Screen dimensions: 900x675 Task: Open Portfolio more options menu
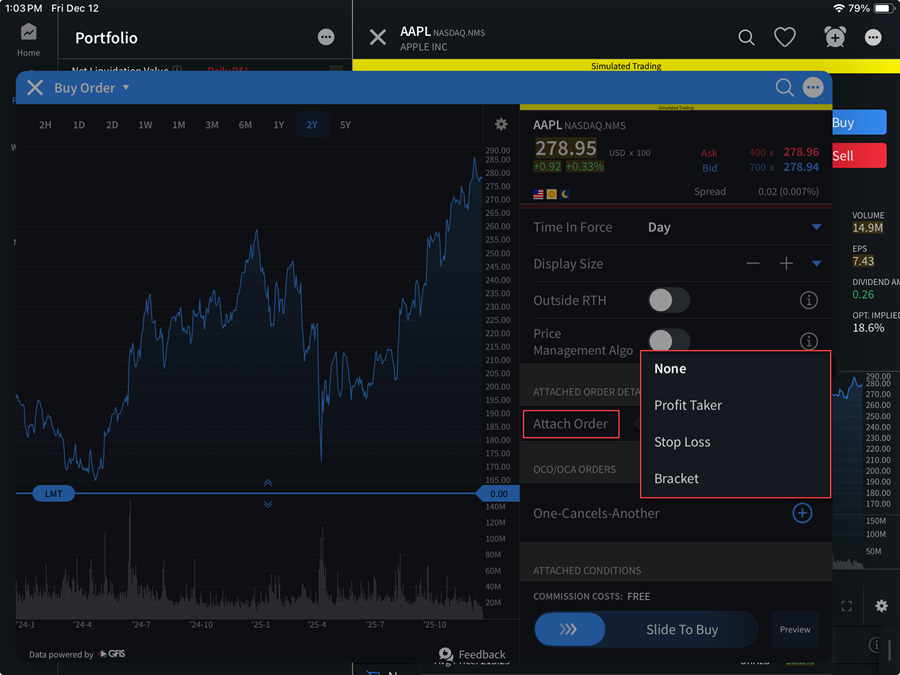click(x=326, y=37)
